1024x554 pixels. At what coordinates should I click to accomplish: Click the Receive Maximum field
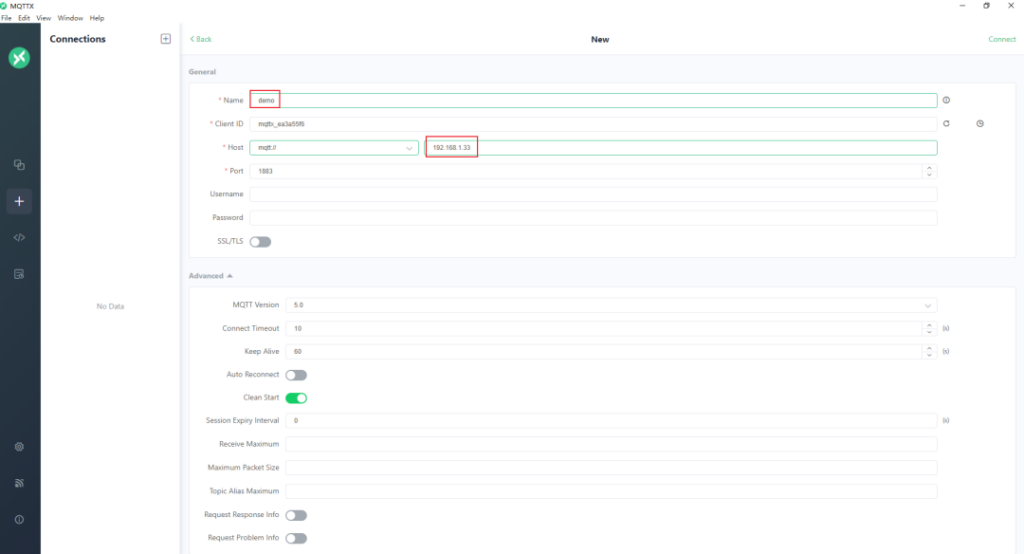click(x=611, y=444)
